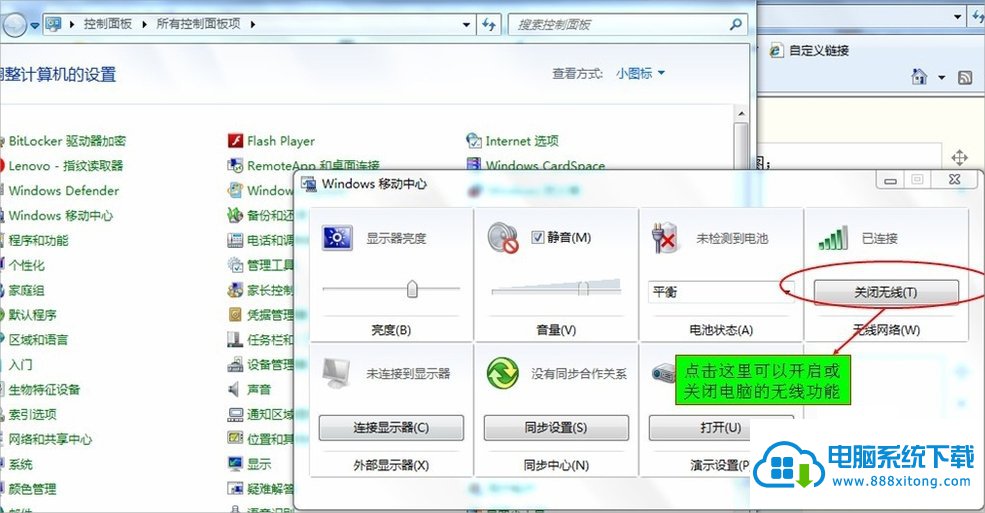
Task: Open 自定义链接 favorites bar item
Action: (810, 50)
